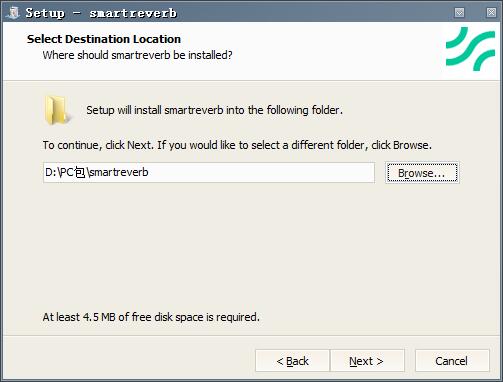Click 'Where should smartreverb be installed?' subtitle
503x382 pixels.
137,55
